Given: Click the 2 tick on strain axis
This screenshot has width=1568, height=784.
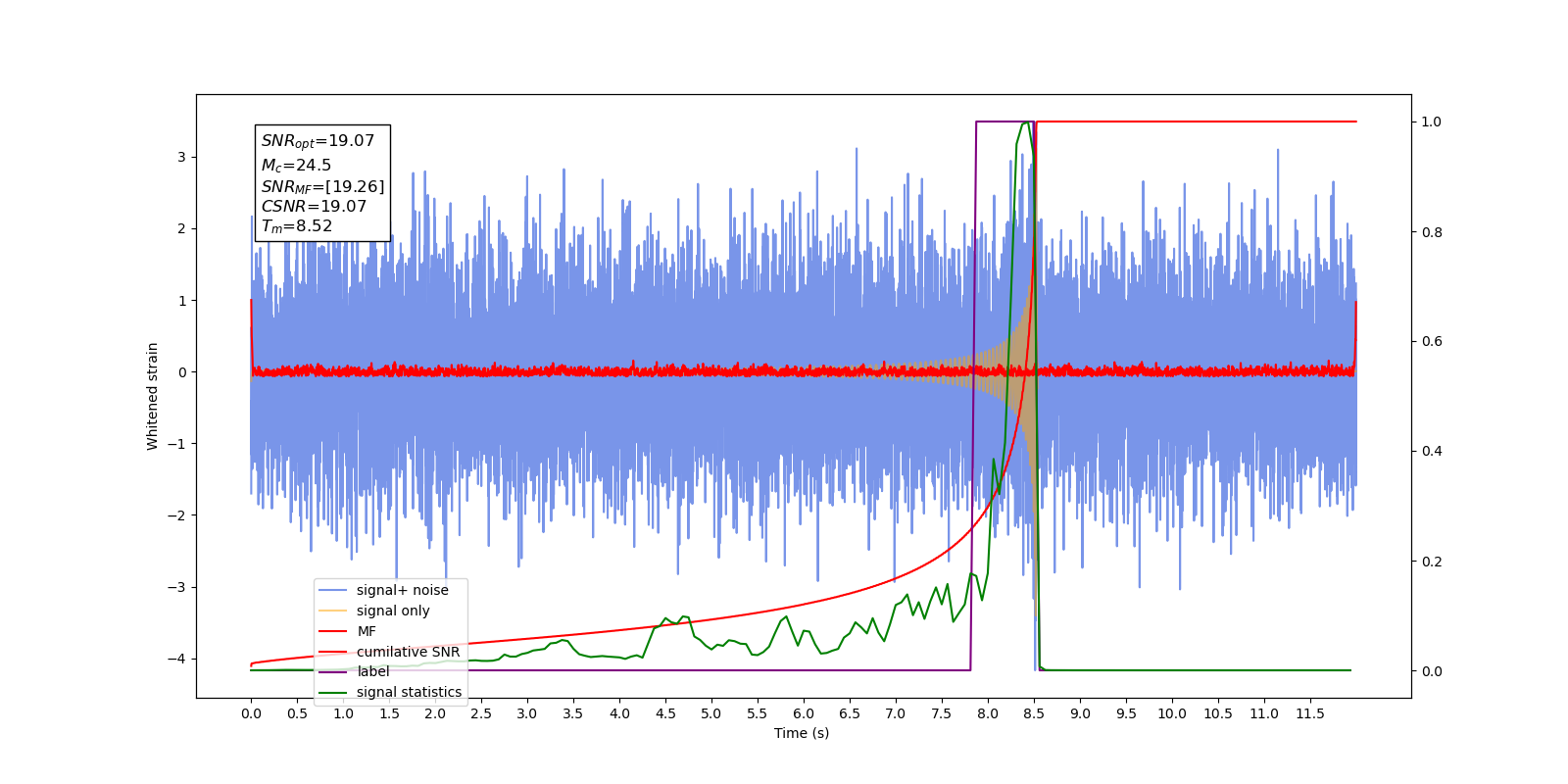Looking at the screenshot, I should (181, 228).
